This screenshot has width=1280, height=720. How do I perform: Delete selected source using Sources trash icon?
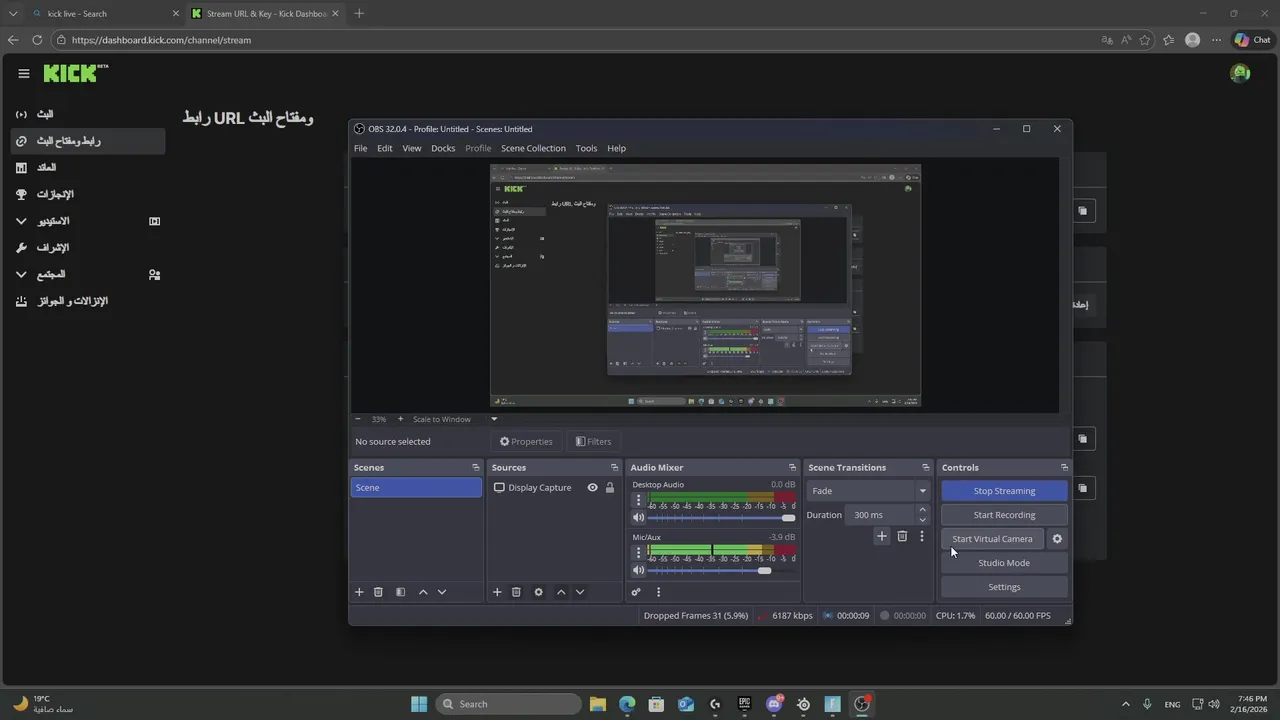tap(516, 592)
